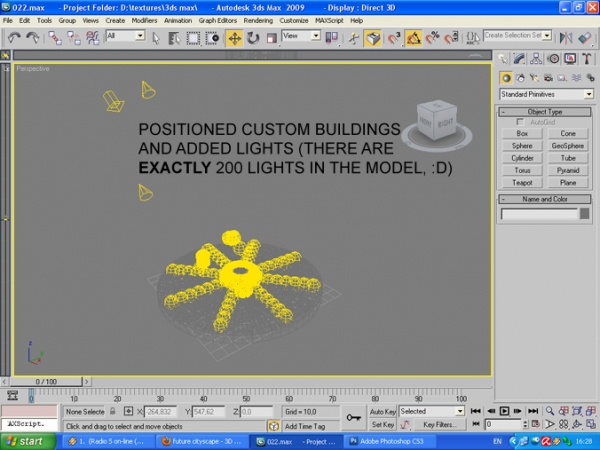Screen dimensions: 600x450
Task: Toggle Spinner Snap button
Action: pos(451,38)
